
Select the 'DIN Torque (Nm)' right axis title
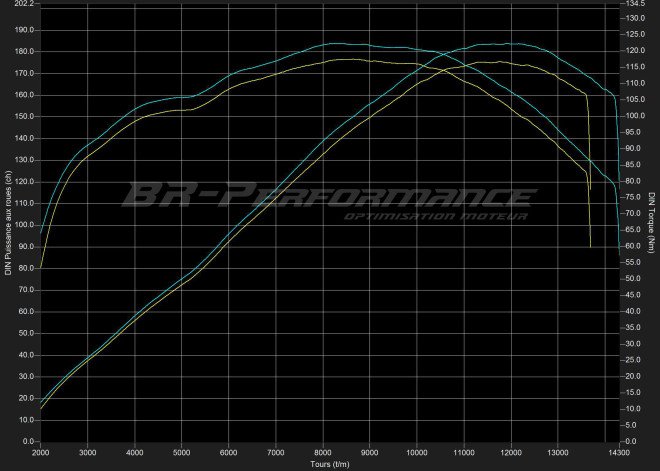coord(652,222)
